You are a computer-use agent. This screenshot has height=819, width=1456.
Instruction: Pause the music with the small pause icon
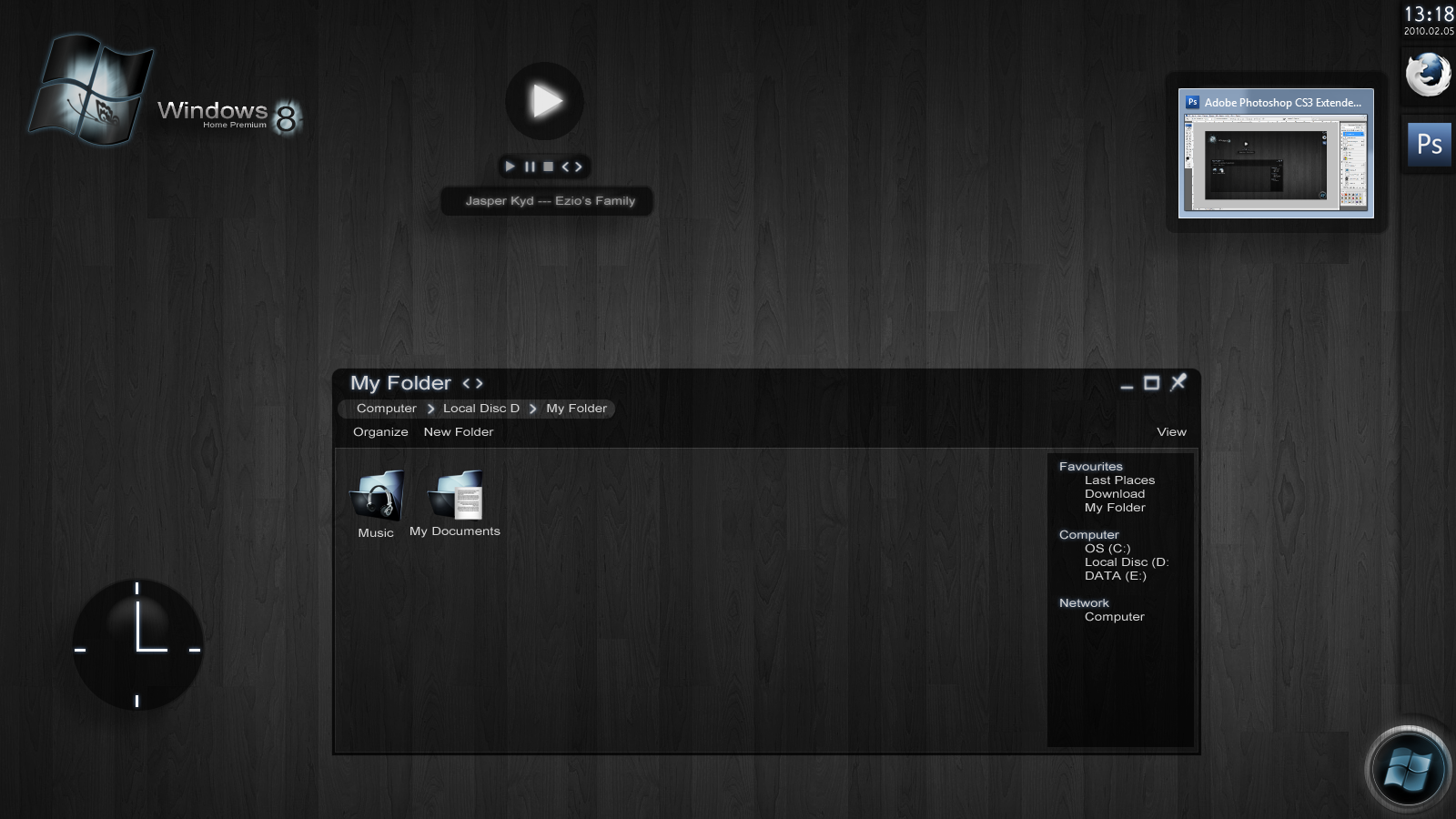[x=530, y=167]
